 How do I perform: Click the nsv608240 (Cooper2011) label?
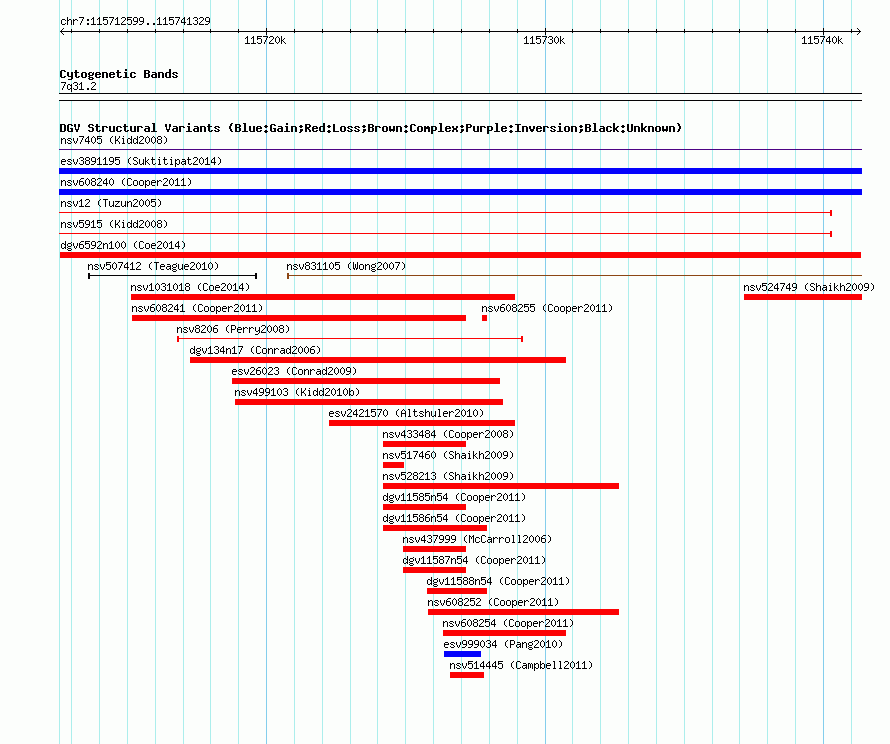pos(126,182)
